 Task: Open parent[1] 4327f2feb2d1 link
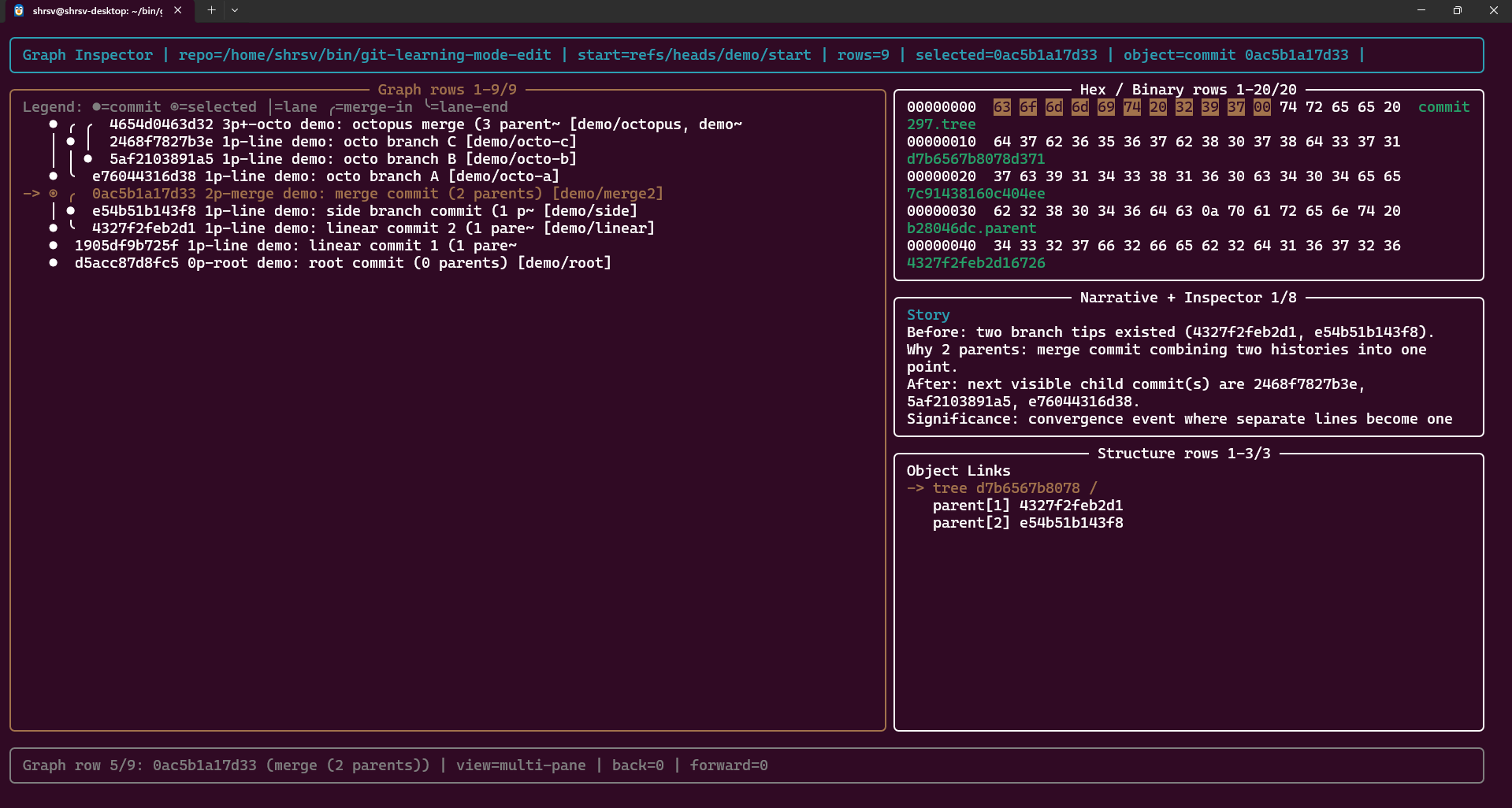[x=1027, y=506]
